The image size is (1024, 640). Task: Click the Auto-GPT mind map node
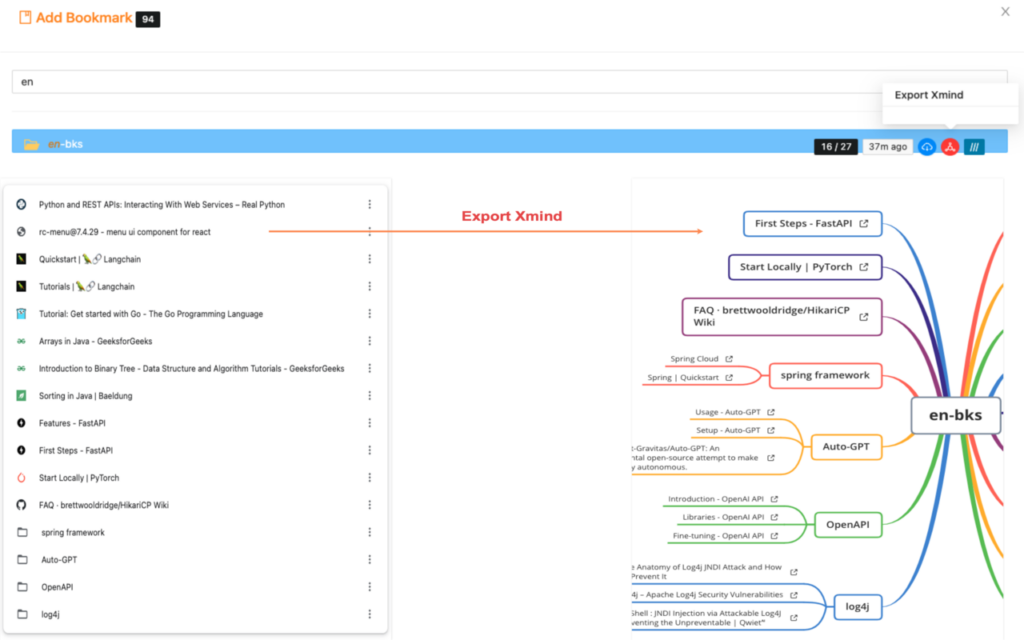pyautogui.click(x=846, y=447)
